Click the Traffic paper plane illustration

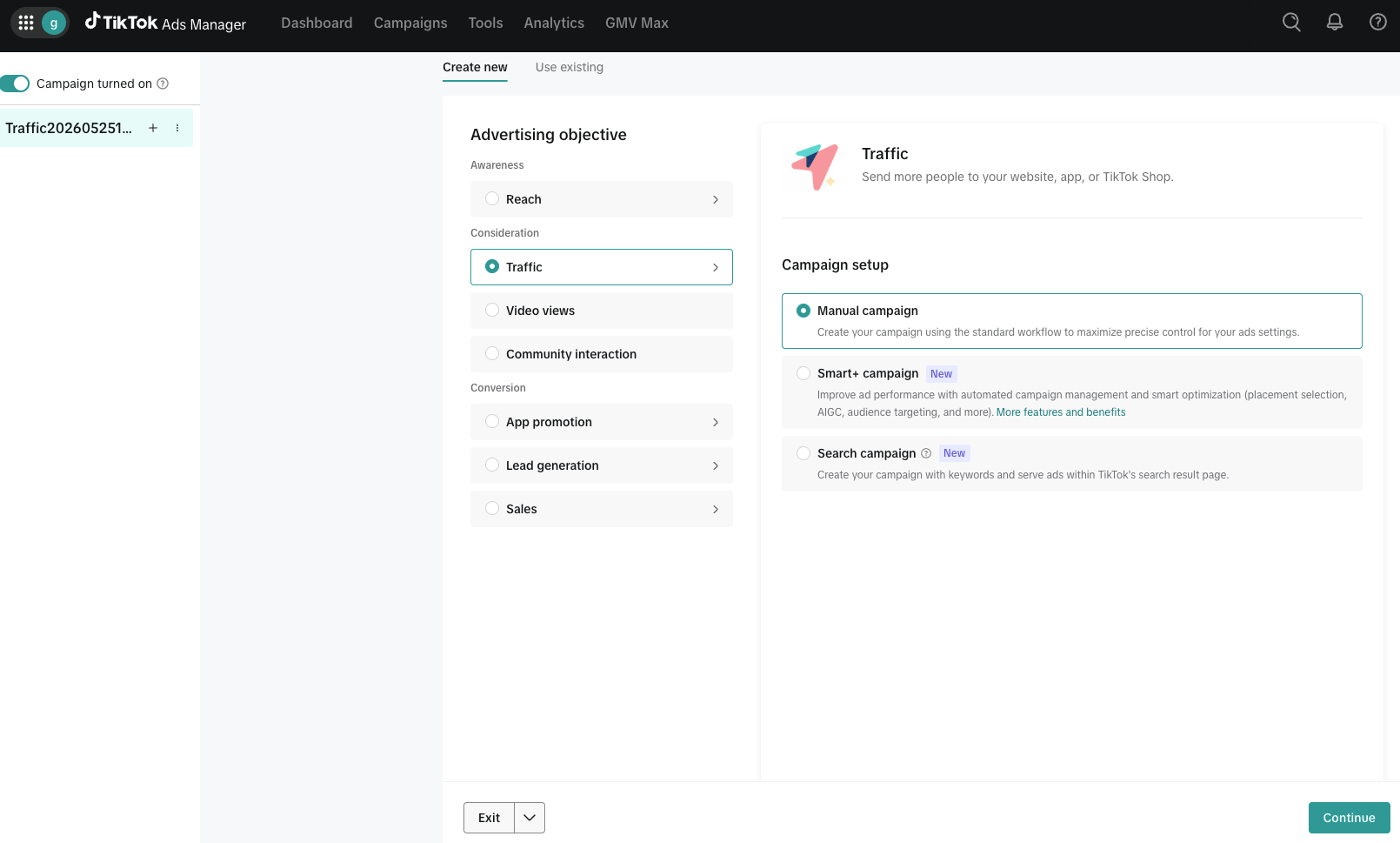point(815,166)
